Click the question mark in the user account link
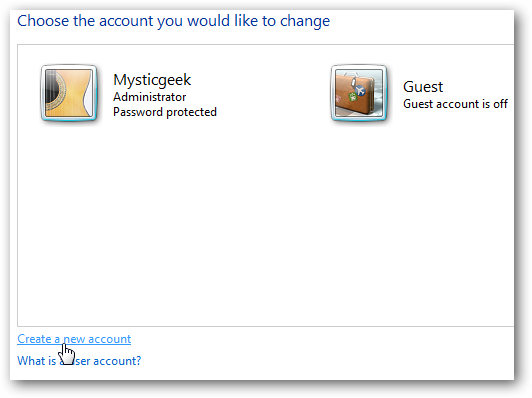532x398 pixels. [x=138, y=361]
